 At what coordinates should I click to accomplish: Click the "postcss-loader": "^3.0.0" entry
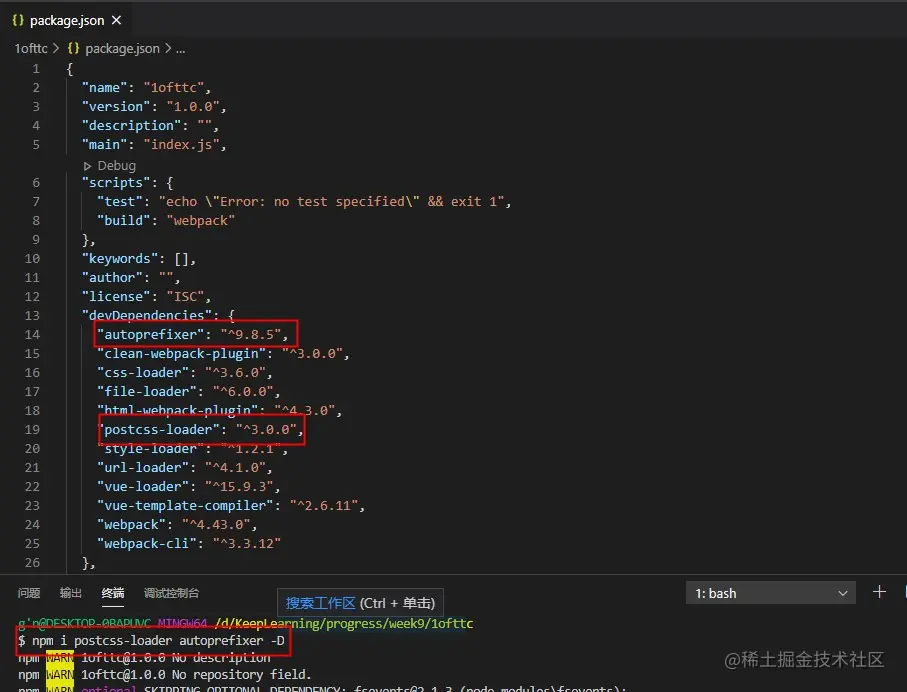(200, 430)
